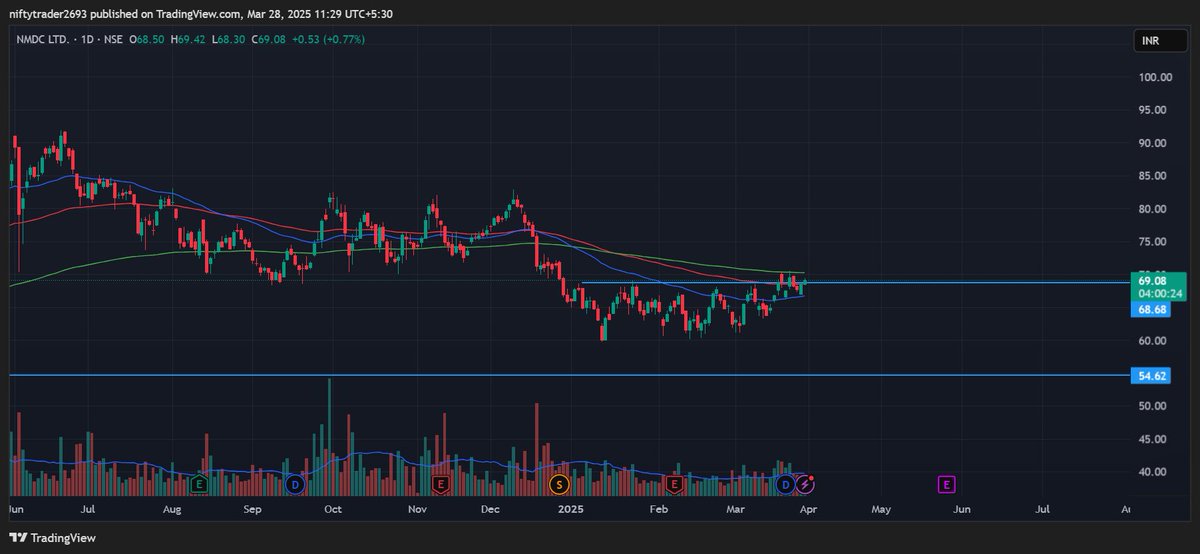
Task: Click the blue dividend marker near April
Action: (x=786, y=484)
